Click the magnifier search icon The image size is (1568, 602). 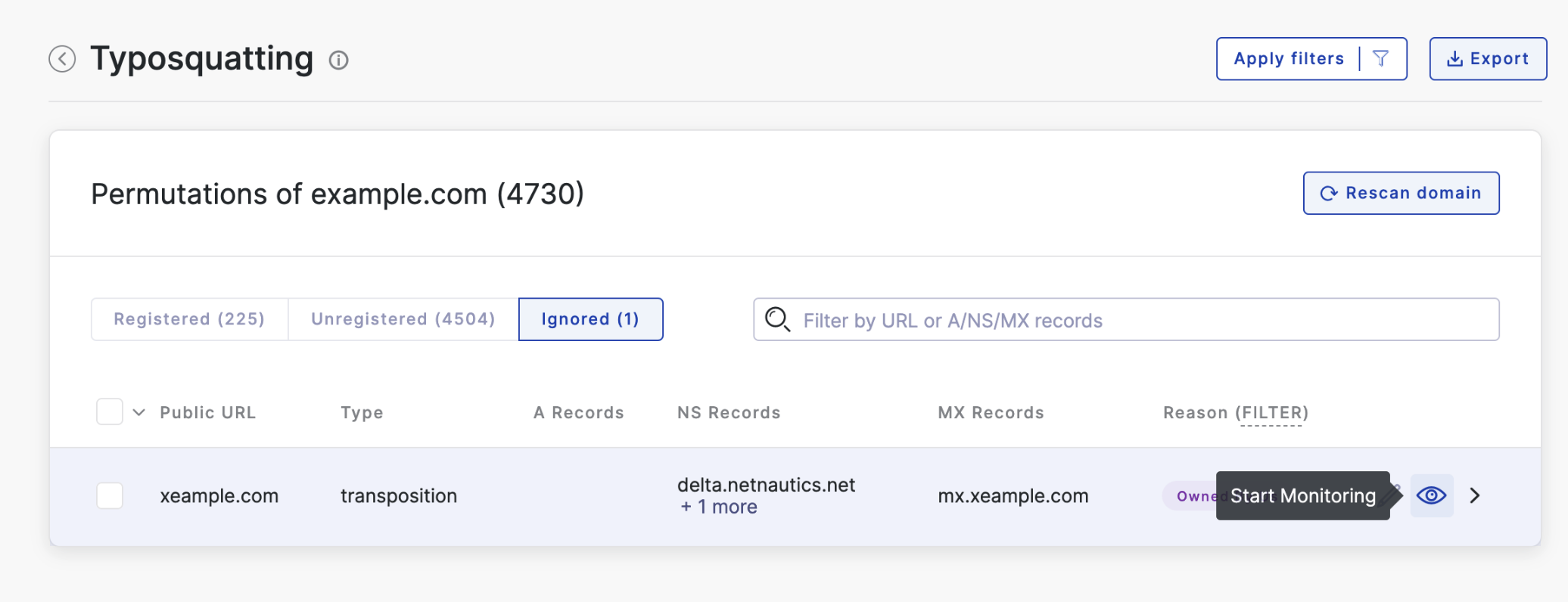777,319
